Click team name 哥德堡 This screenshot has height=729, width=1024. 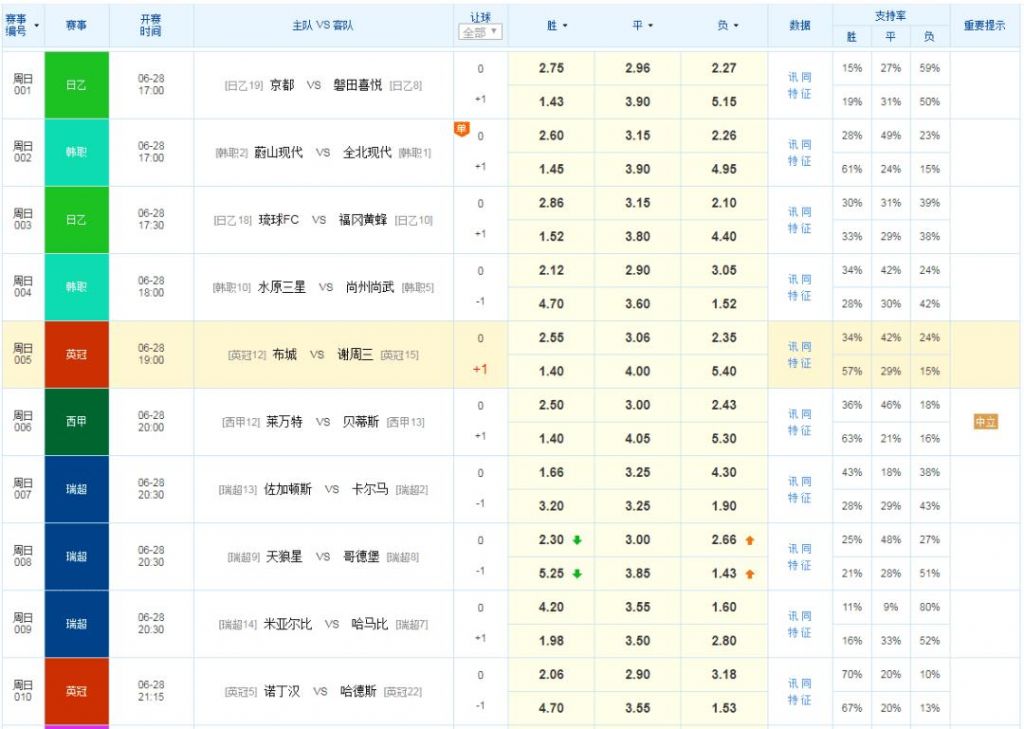click(361, 557)
